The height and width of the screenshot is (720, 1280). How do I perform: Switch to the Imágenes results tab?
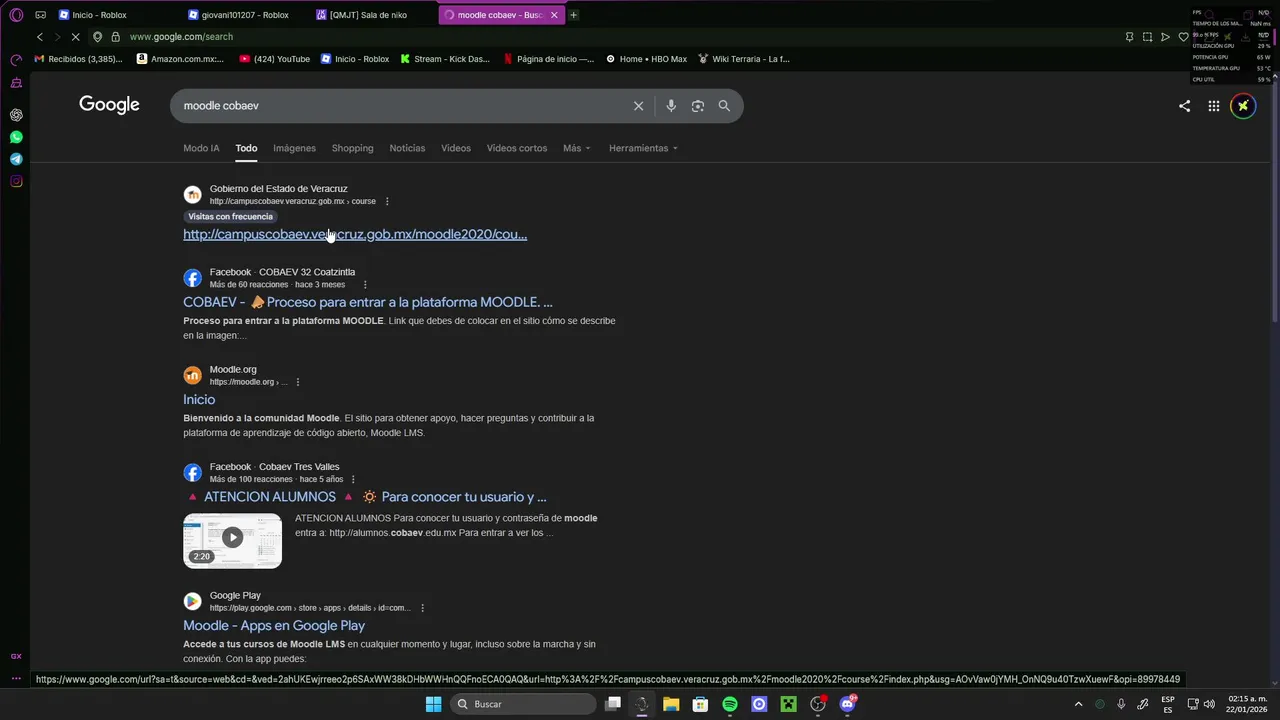294,148
